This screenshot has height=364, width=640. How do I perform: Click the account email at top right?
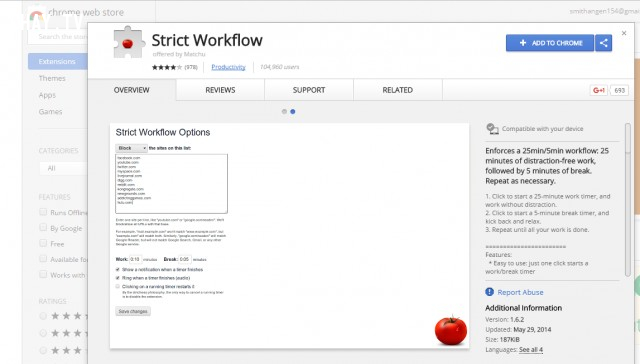(604, 11)
